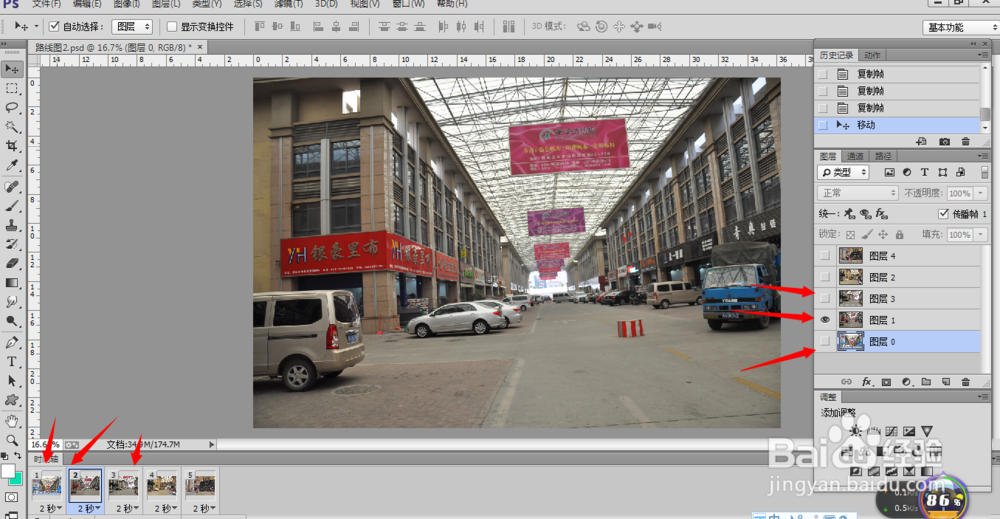Open the auto-select 图层 dropdown
The height and width of the screenshot is (519, 1000).
(131, 26)
